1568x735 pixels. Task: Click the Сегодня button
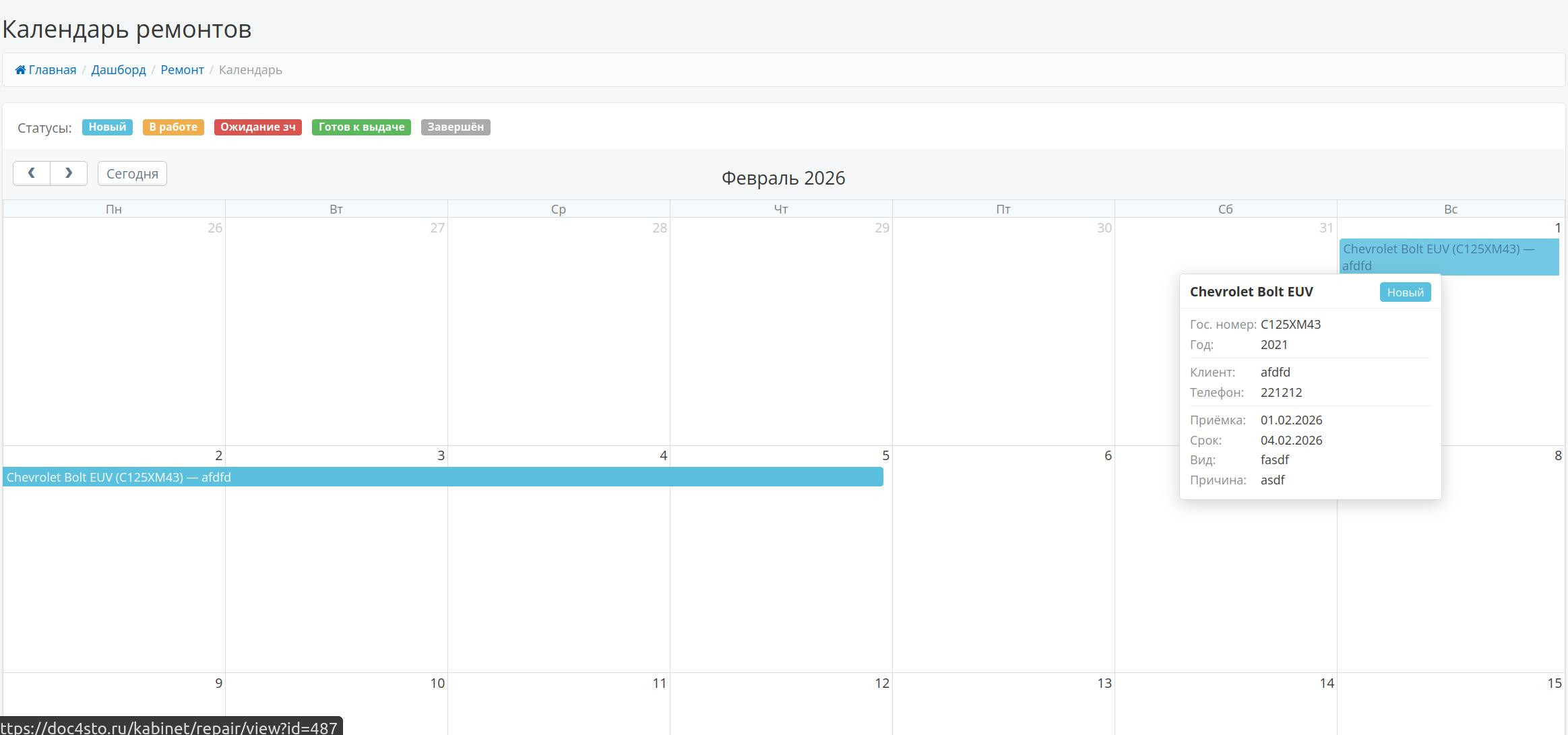click(132, 174)
